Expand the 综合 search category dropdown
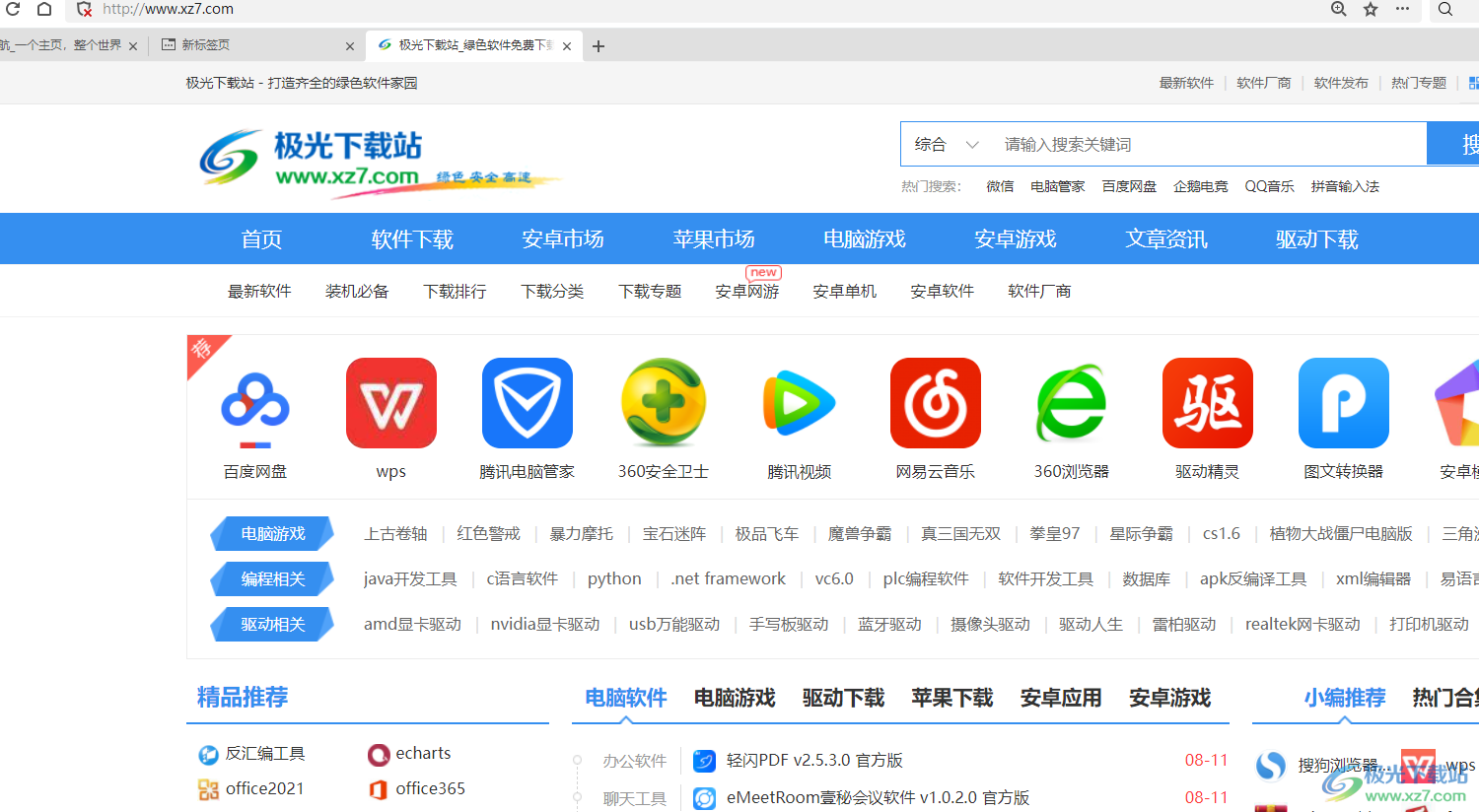This screenshot has height=812, width=1479. 947,144
